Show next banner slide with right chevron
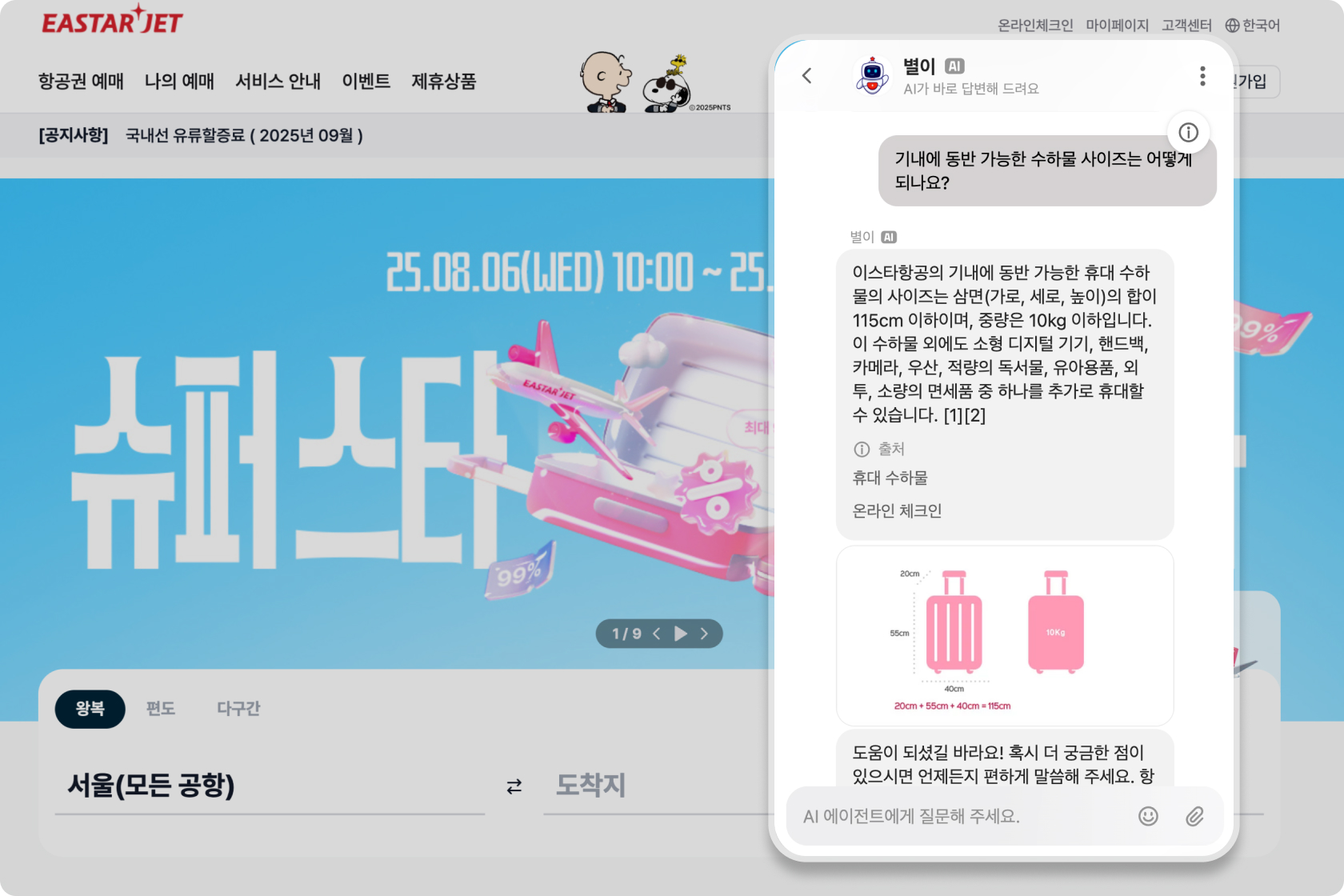 coord(704,634)
